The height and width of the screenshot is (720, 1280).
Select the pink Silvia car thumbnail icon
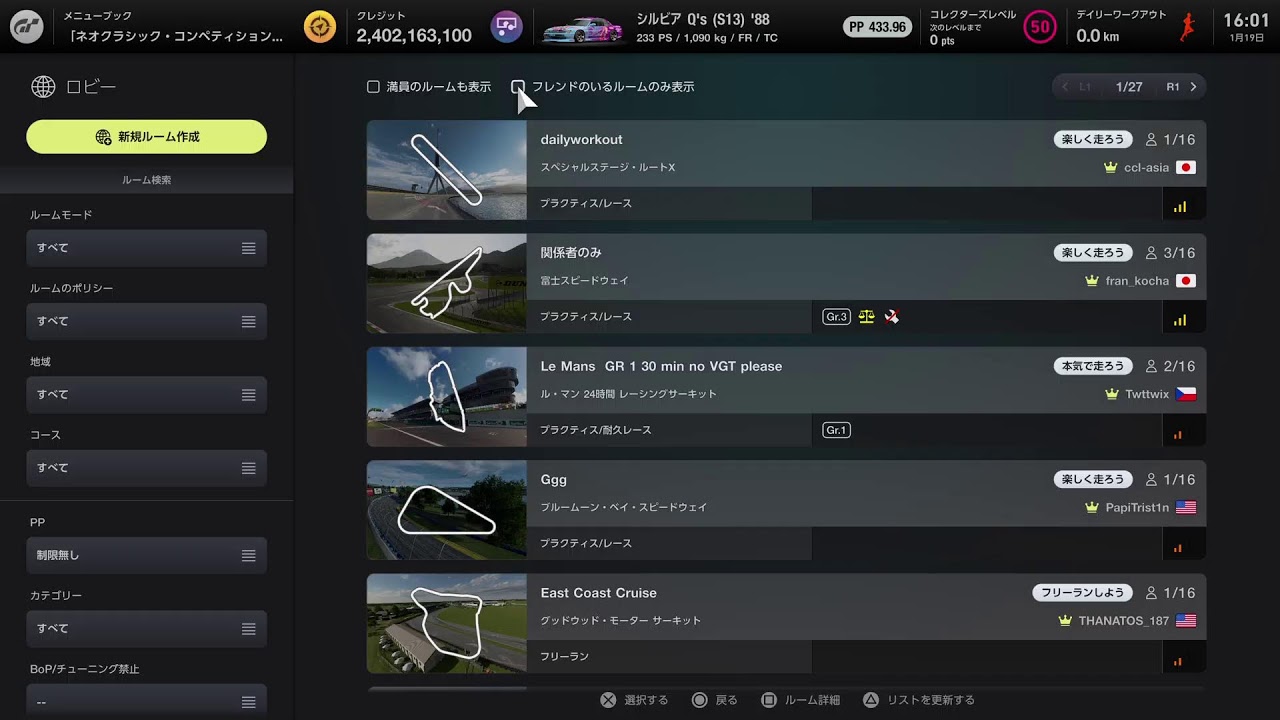(582, 29)
